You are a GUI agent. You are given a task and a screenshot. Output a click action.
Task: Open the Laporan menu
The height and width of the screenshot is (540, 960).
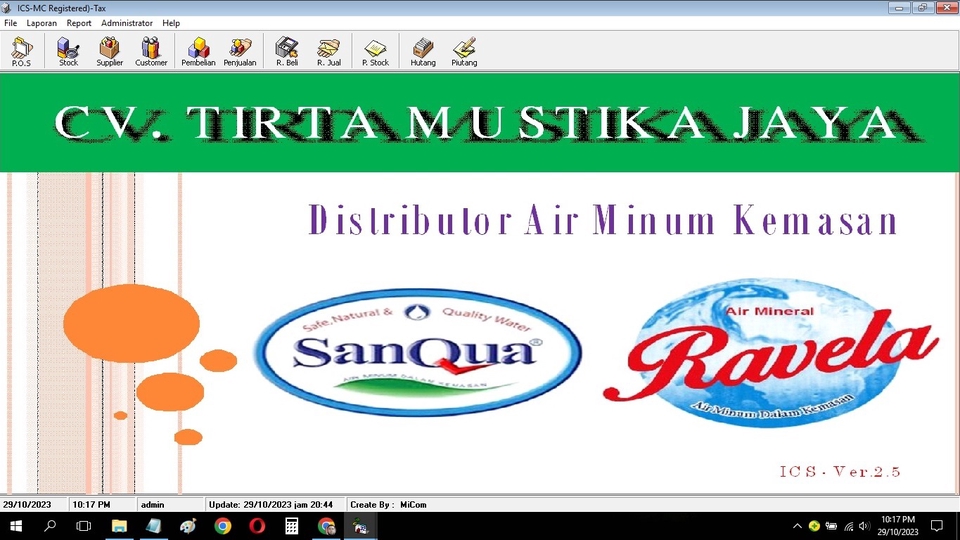click(42, 23)
